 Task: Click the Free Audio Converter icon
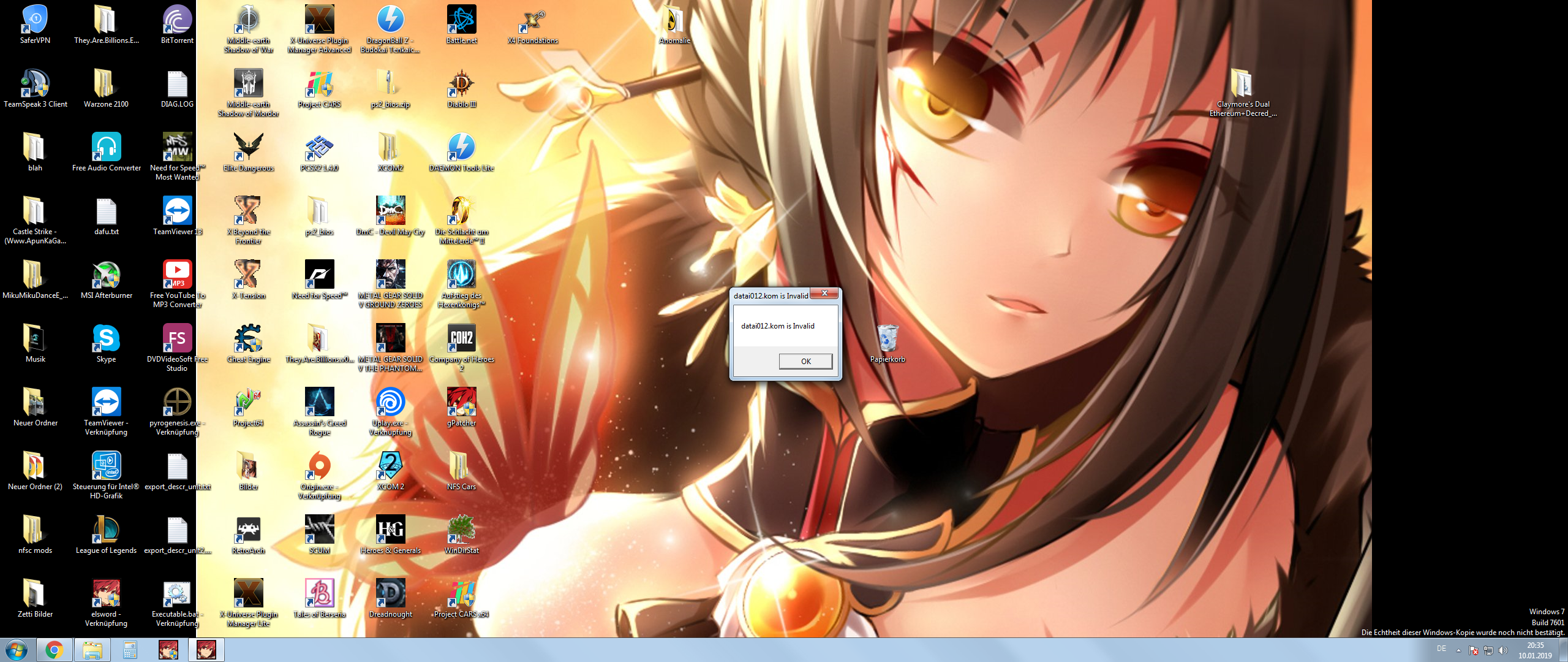pyautogui.click(x=106, y=152)
